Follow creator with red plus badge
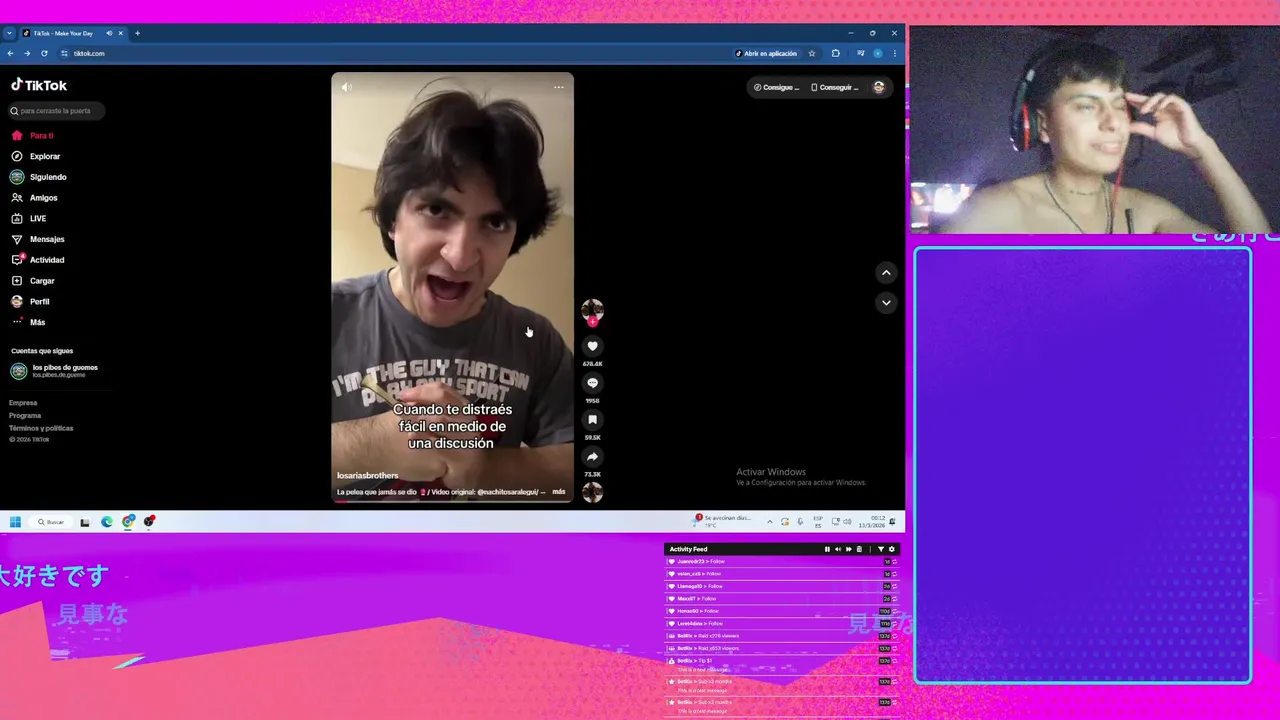This screenshot has width=1280, height=720. pyautogui.click(x=592, y=322)
